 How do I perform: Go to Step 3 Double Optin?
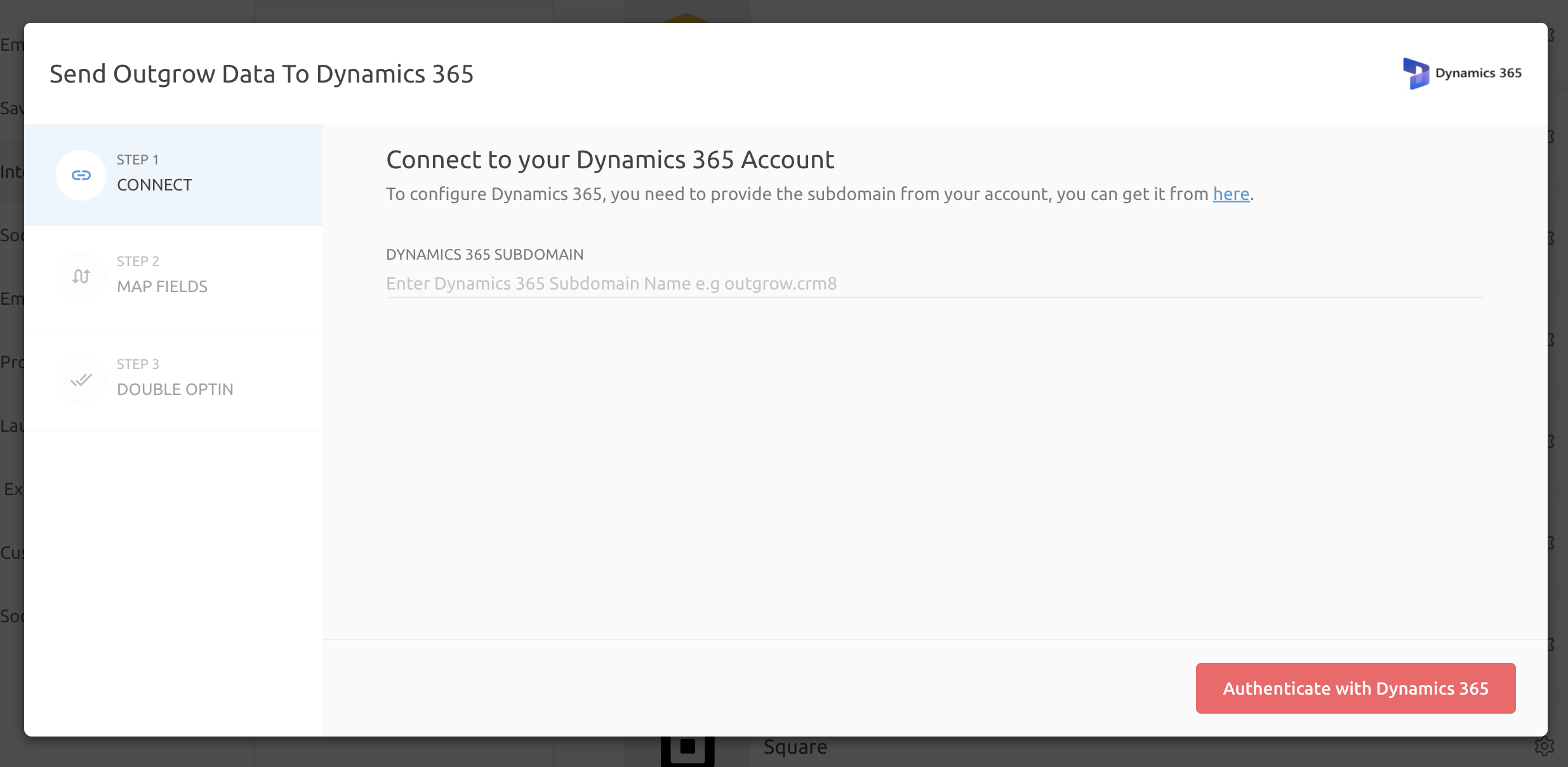[173, 380]
